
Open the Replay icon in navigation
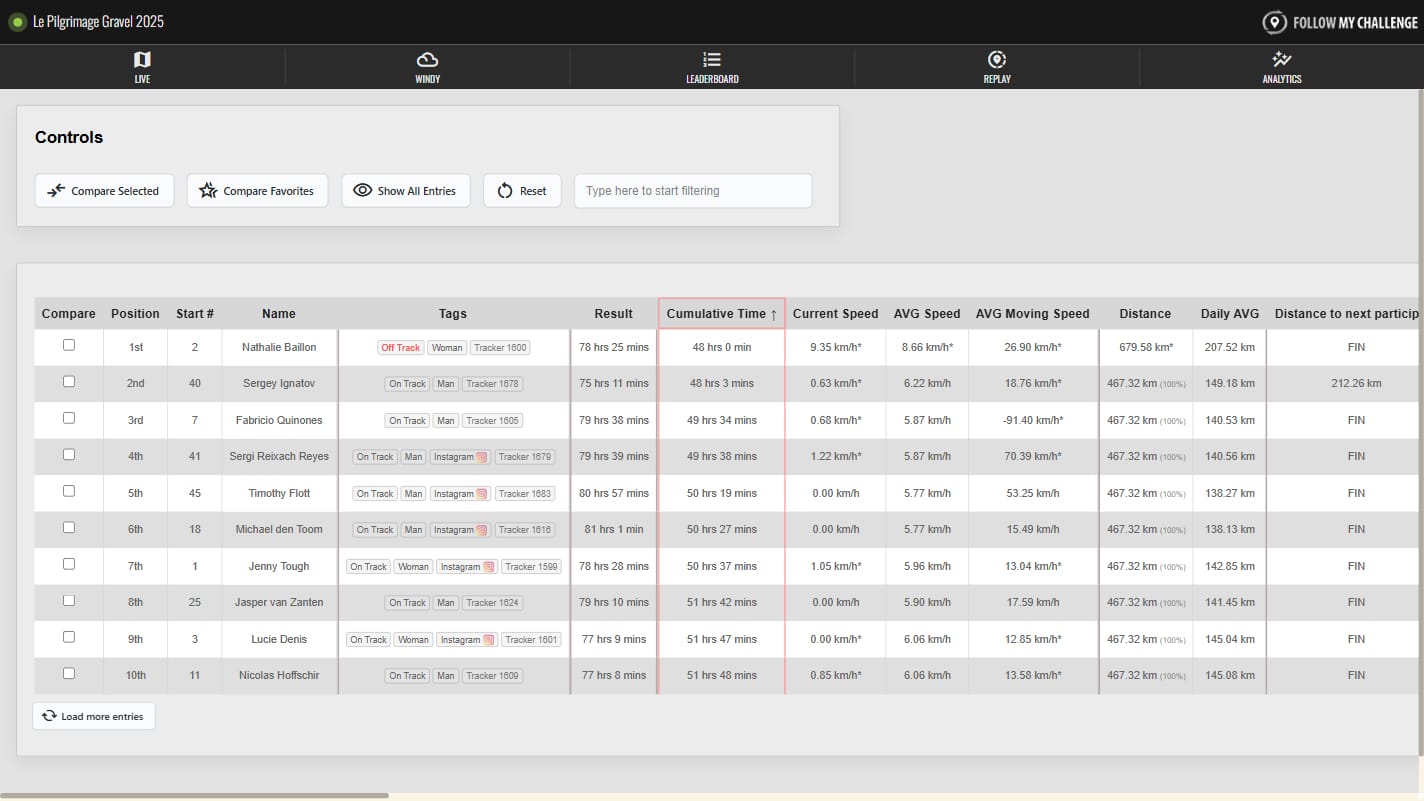(997, 60)
